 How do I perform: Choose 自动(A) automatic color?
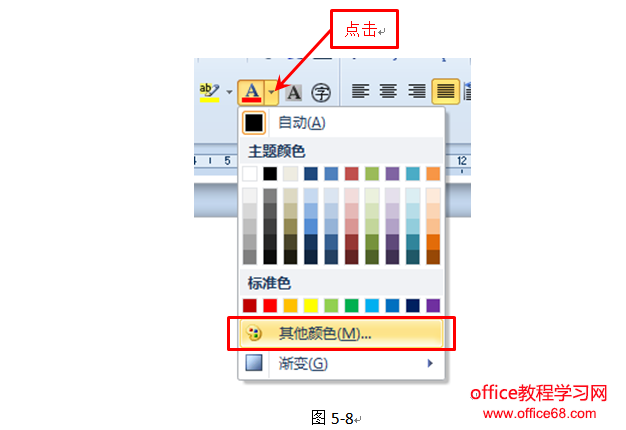tap(341, 123)
